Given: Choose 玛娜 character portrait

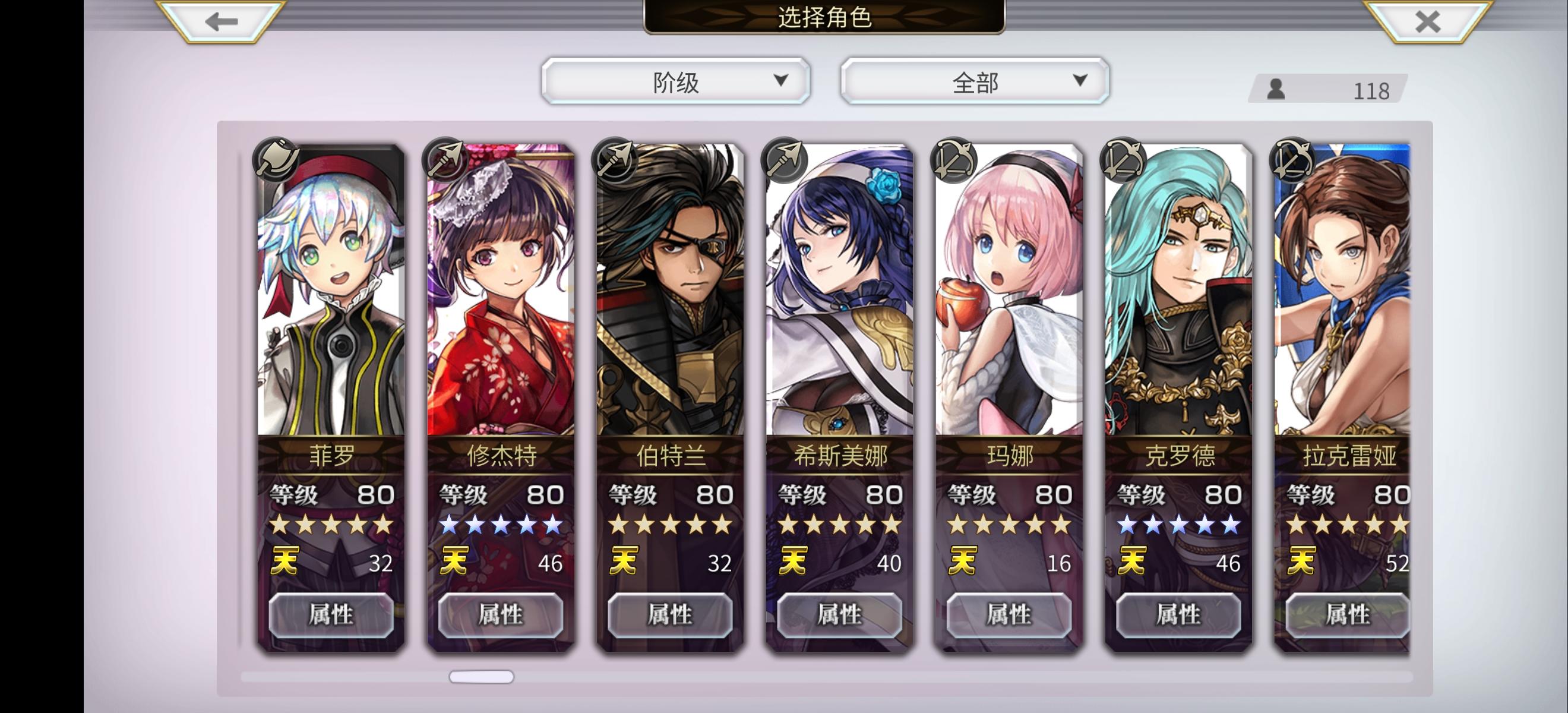Looking at the screenshot, I should click(1009, 290).
